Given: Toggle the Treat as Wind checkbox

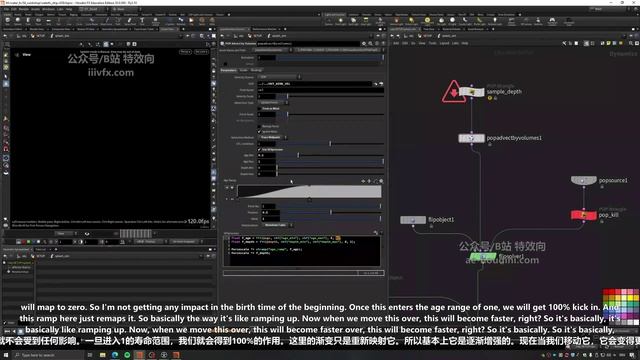Looking at the screenshot, I should coord(260,109).
